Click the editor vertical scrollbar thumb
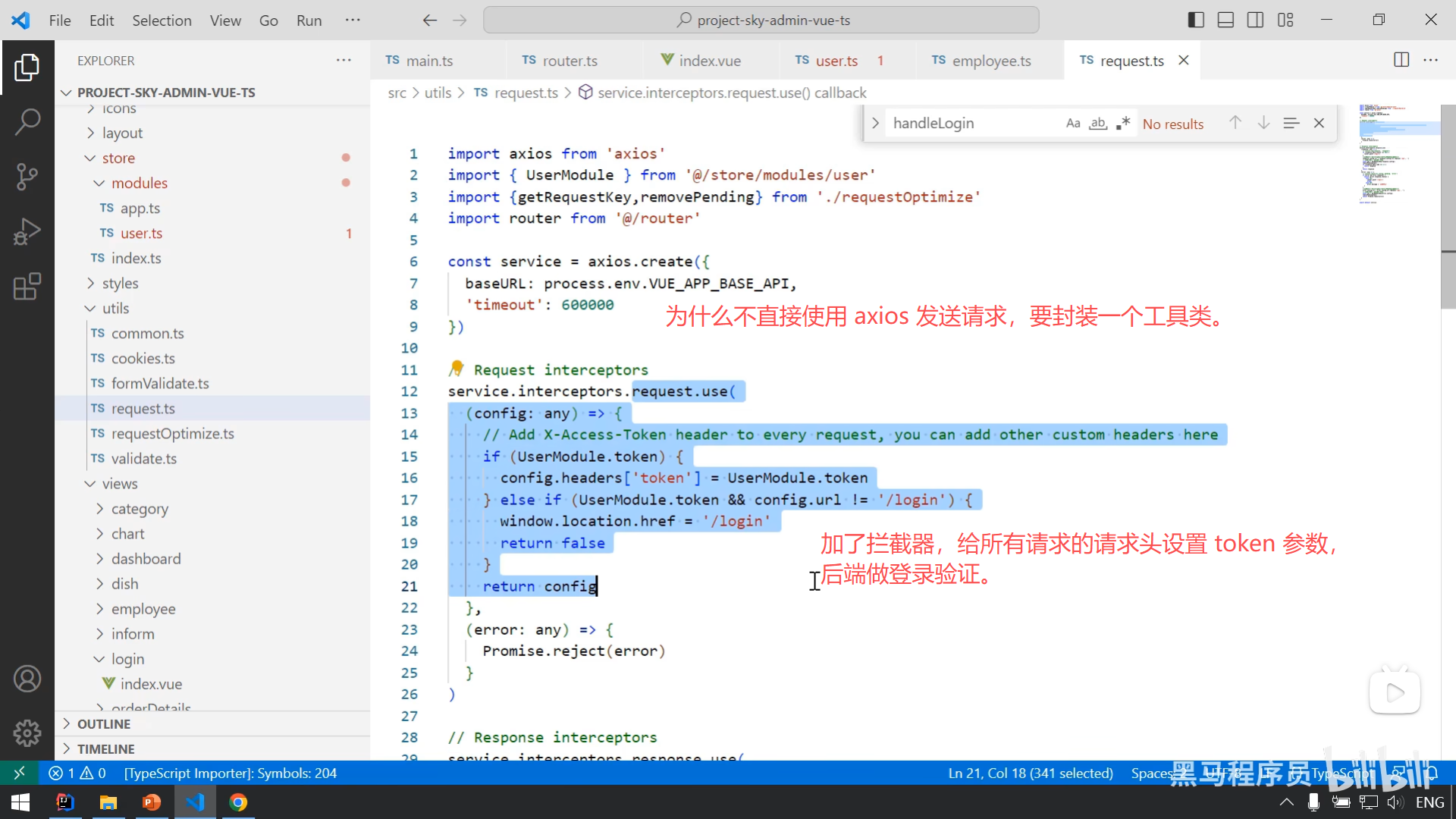 1448,205
